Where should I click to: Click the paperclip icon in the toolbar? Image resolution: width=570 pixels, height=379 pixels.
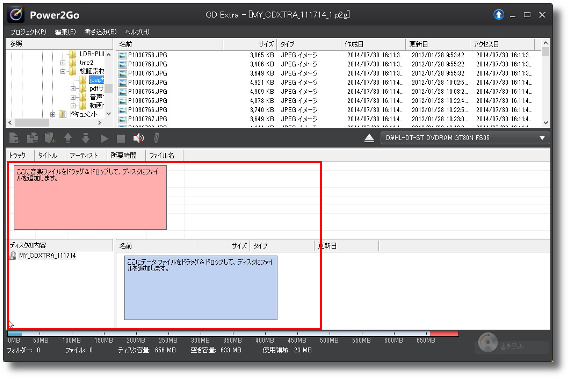[x=156, y=138]
